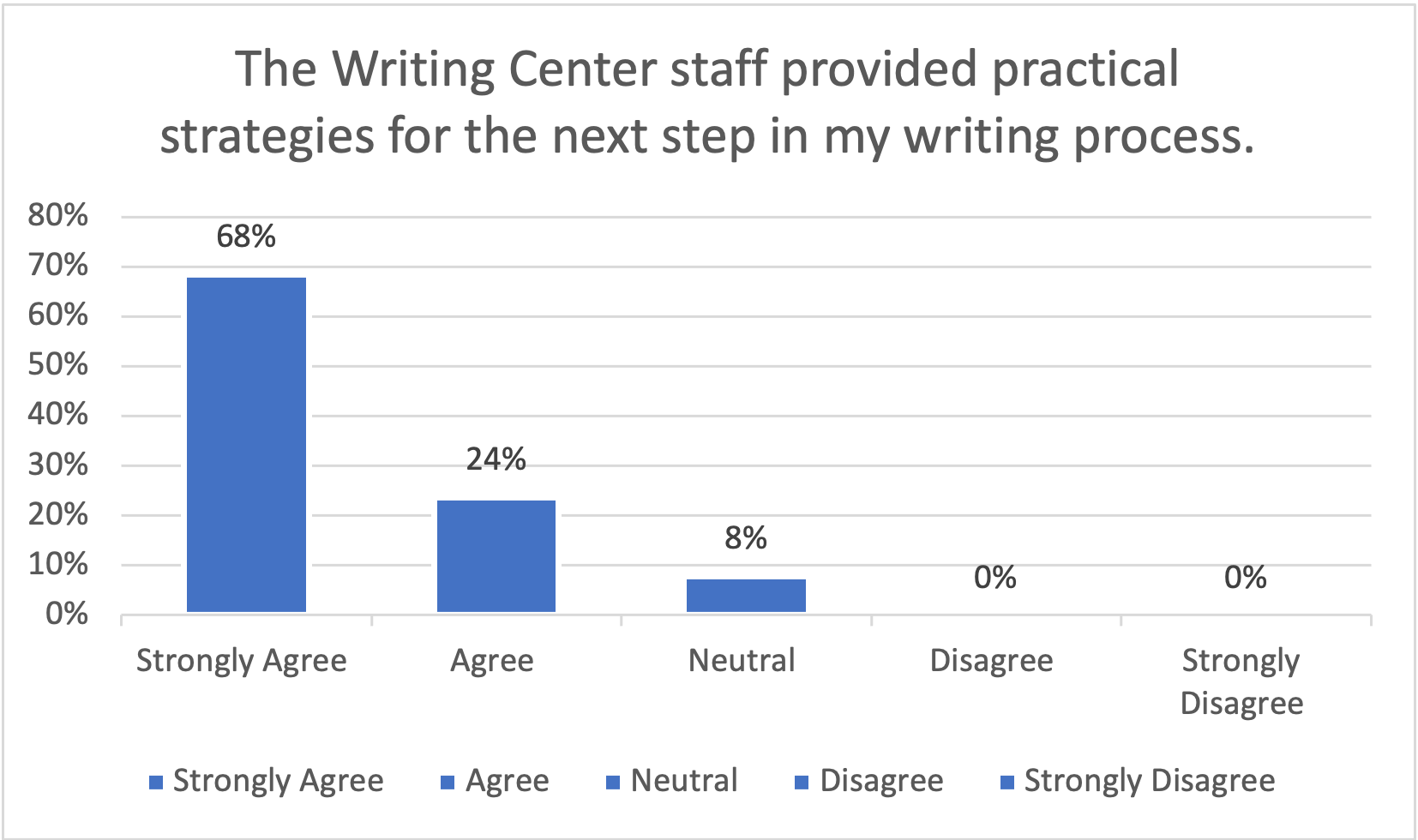
Task: Click the 80% vertical axis label
Action: 57,215
